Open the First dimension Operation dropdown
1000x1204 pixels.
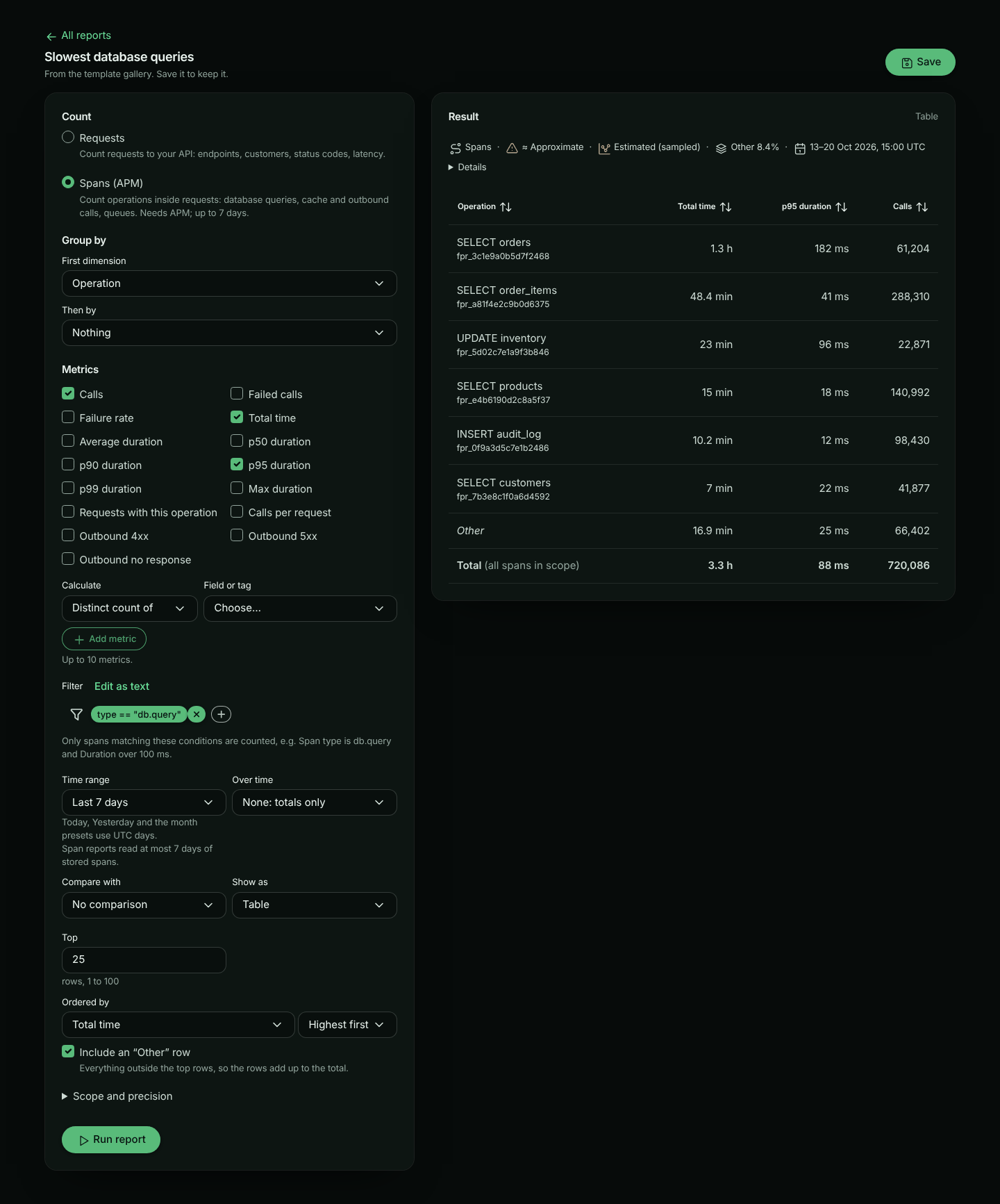(x=229, y=283)
